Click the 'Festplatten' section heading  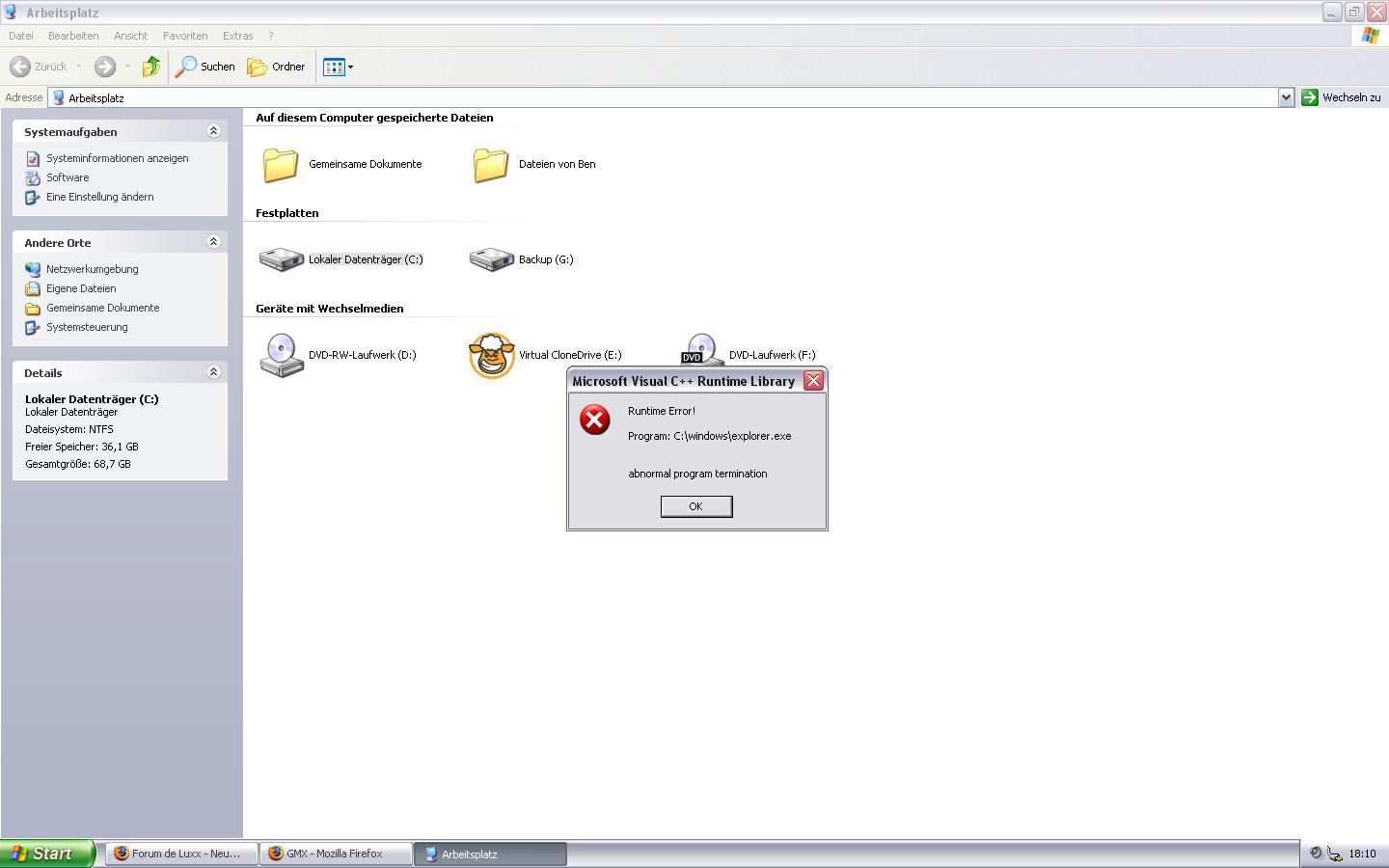pyautogui.click(x=286, y=213)
